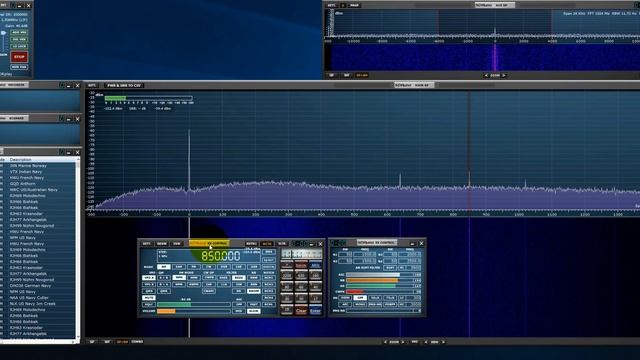Zoom in using the right ZOOM arrow, main spectrum
The image size is (640, 360).
point(403,342)
